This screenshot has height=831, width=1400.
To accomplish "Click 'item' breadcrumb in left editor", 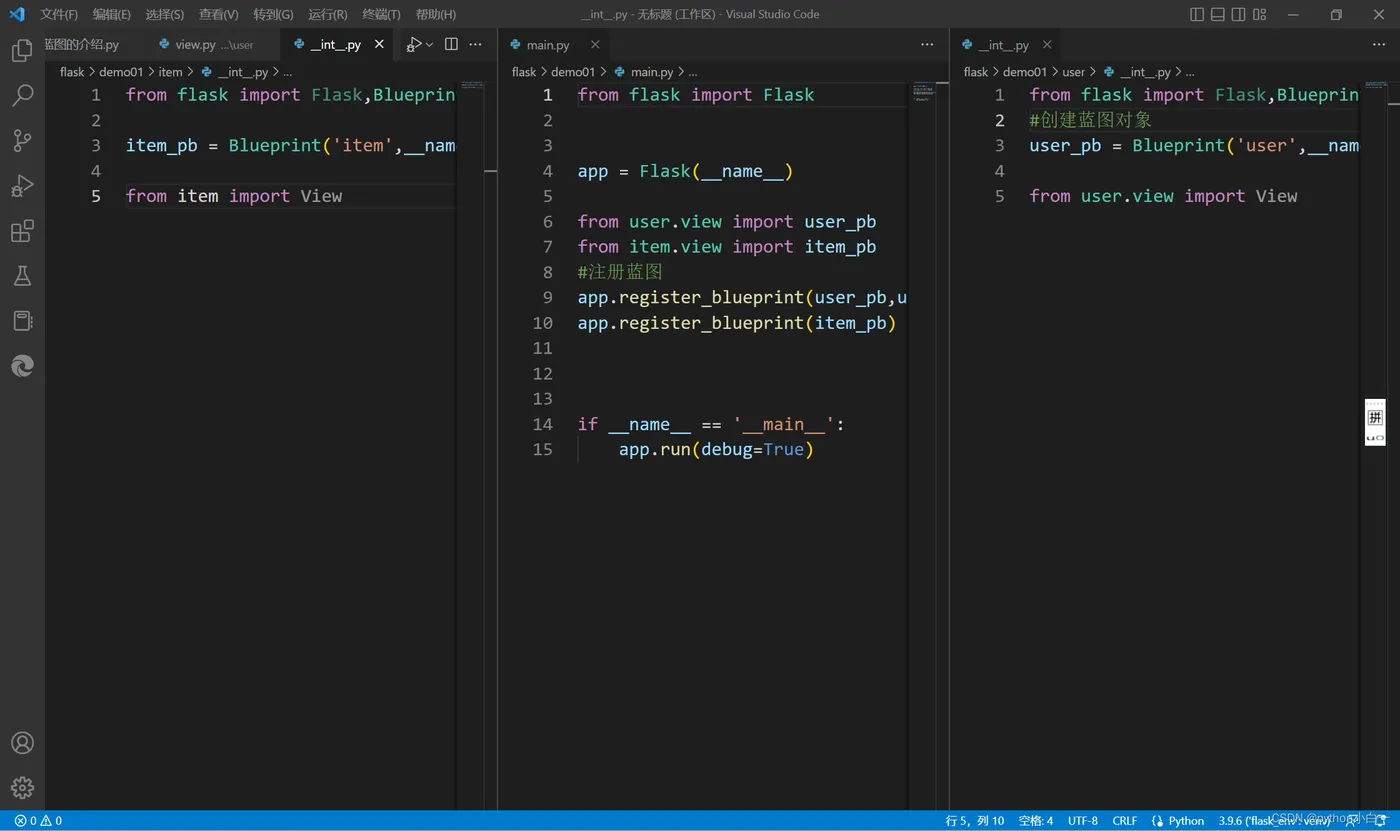I will [171, 72].
